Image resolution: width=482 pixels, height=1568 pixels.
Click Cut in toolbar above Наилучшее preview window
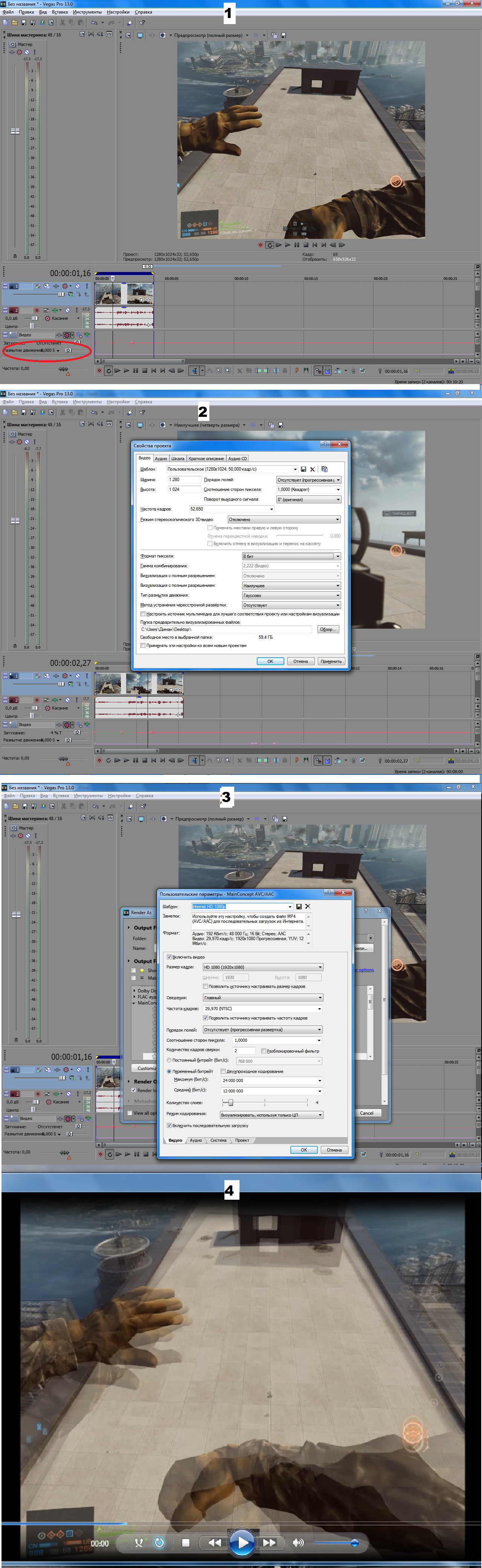click(62, 412)
